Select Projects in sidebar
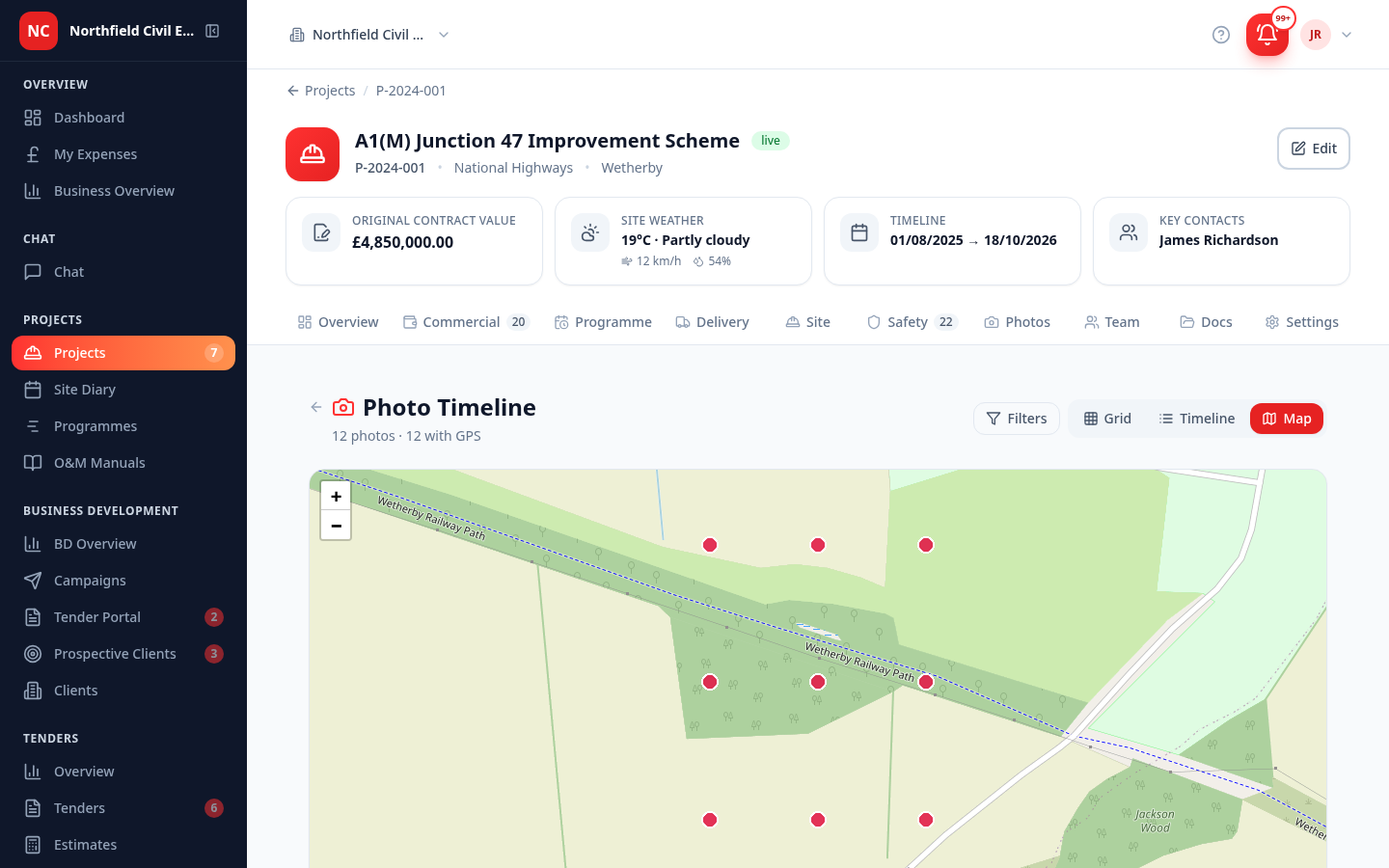Image resolution: width=1389 pixels, height=868 pixels. [x=123, y=353]
